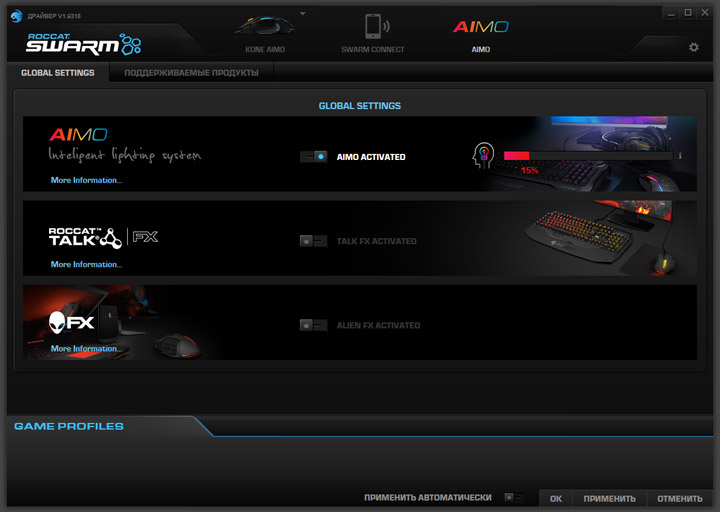The height and width of the screenshot is (512, 720).
Task: Click the Драйвер V1.9318 title text
Action: click(x=54, y=16)
